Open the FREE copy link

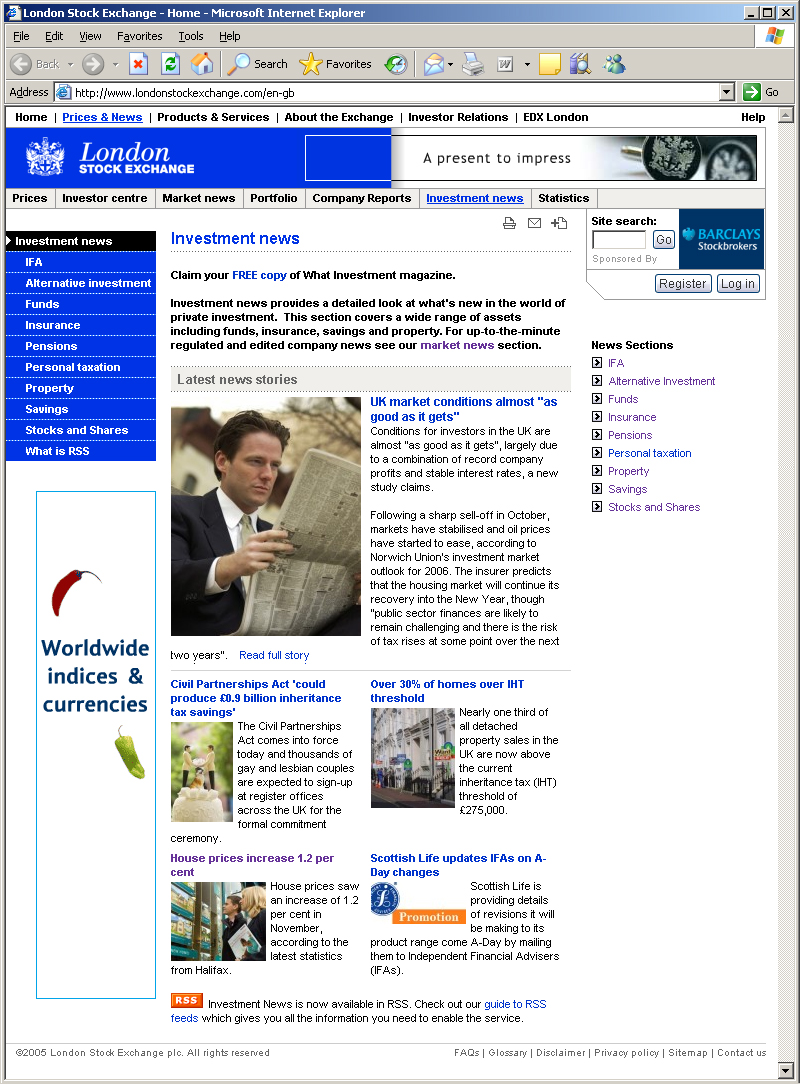[259, 275]
